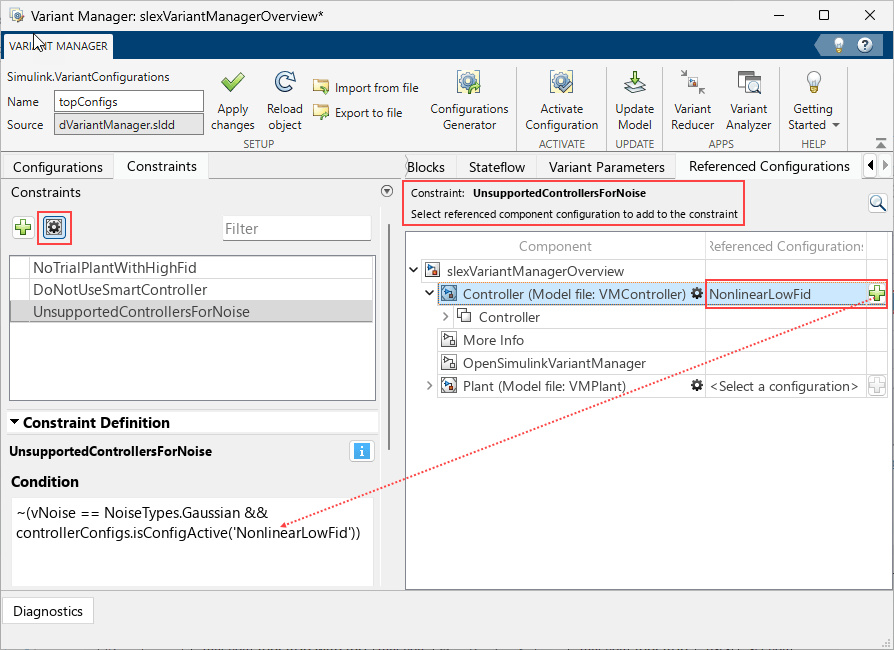Click the lightbulb icon in title strip
The width and height of the screenshot is (894, 650).
point(839,45)
